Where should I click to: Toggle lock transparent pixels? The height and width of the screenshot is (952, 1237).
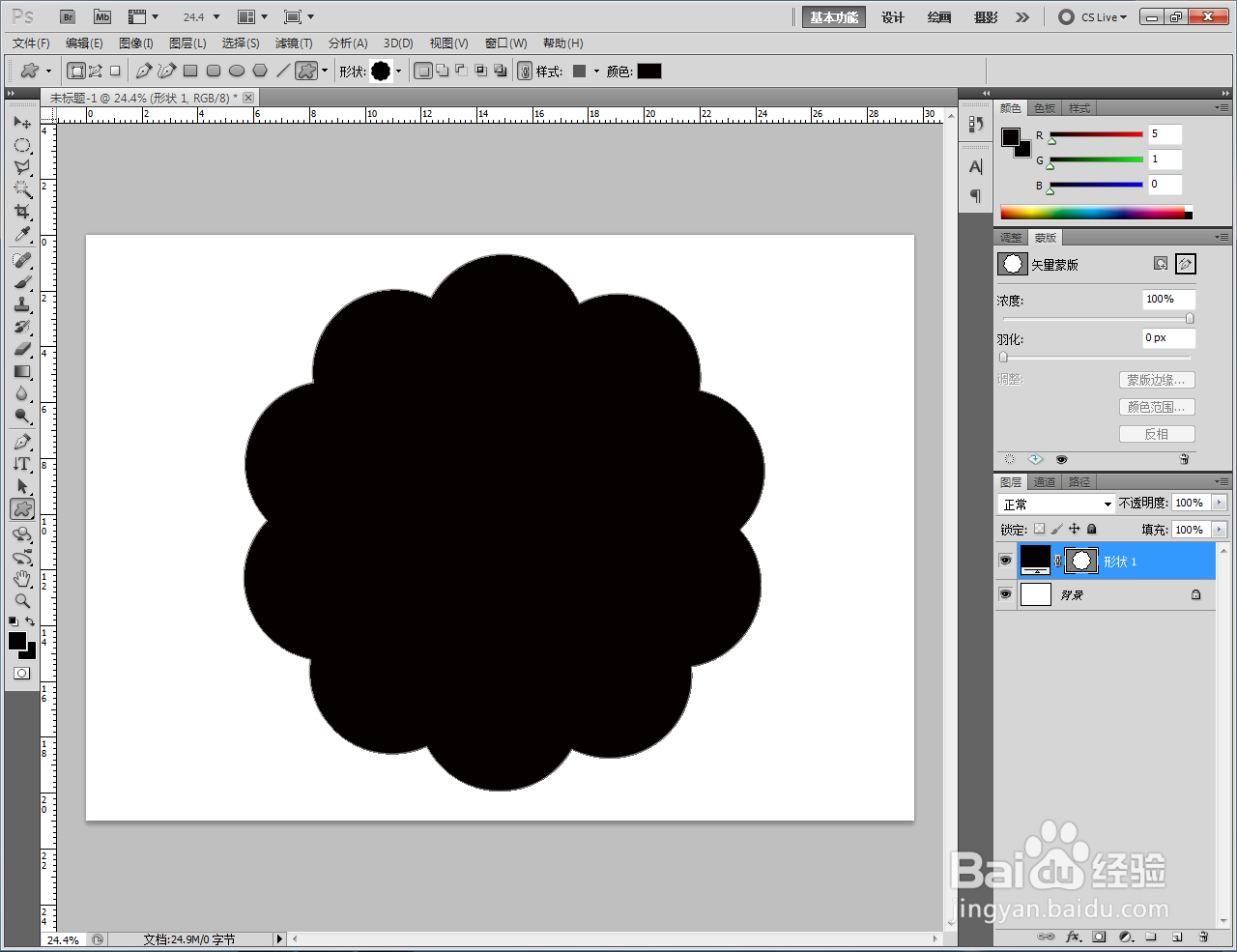(1039, 529)
